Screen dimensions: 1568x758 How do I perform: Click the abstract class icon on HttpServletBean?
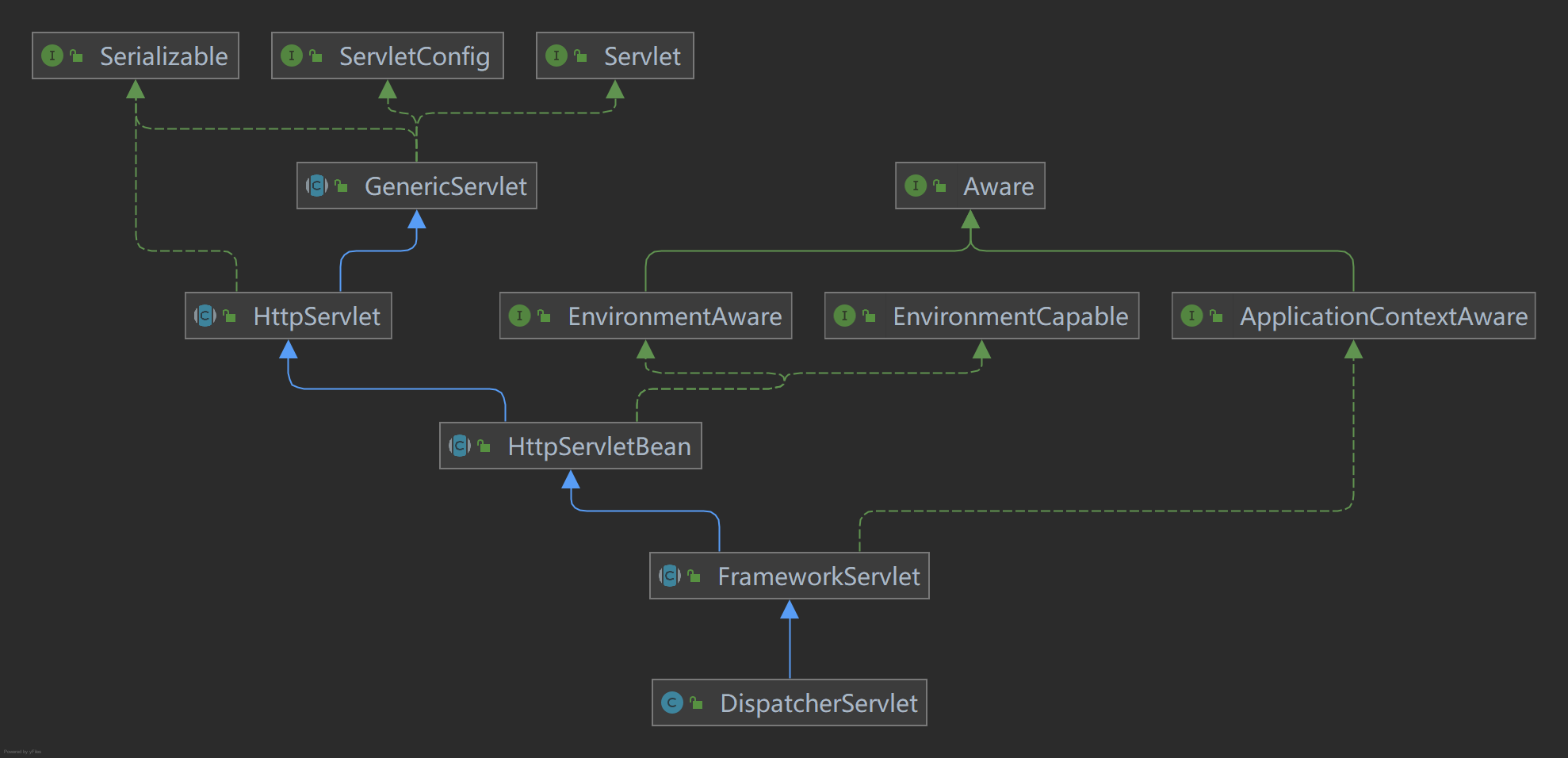coord(460,446)
